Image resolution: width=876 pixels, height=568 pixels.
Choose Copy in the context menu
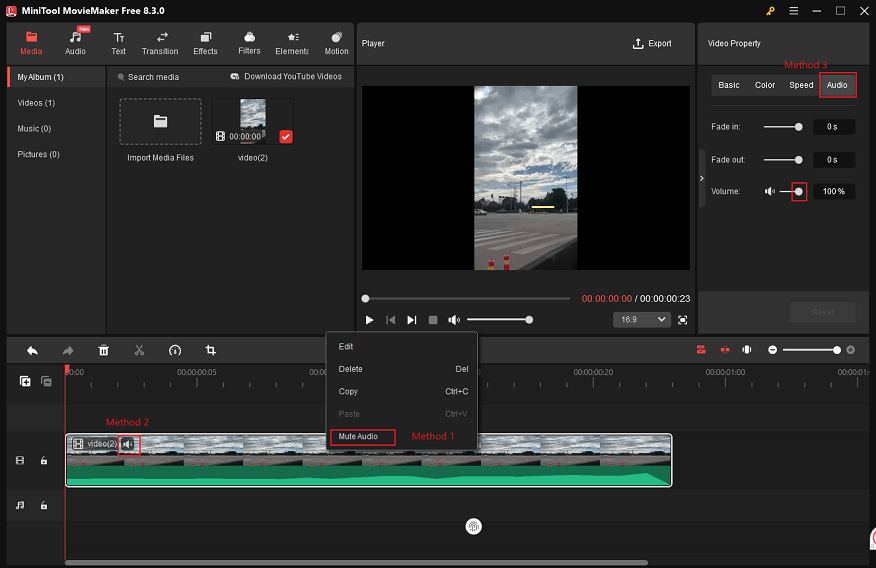(x=402, y=392)
